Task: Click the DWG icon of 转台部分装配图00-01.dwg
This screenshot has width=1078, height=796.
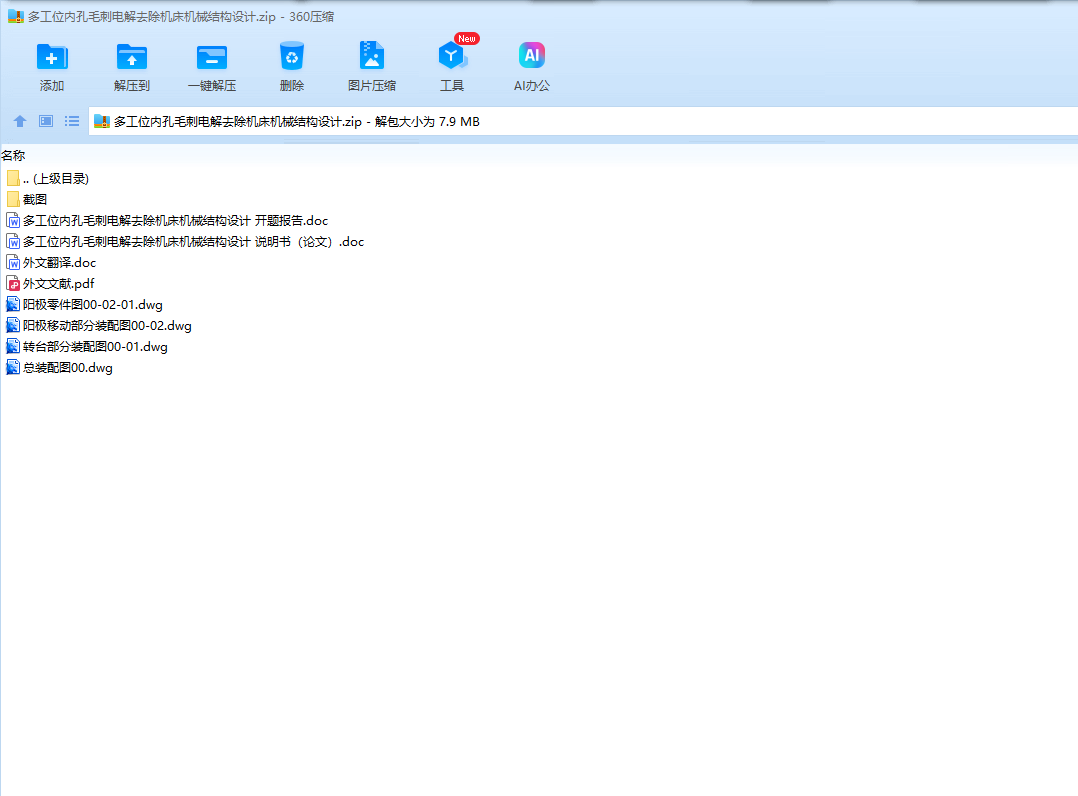Action: 13,346
